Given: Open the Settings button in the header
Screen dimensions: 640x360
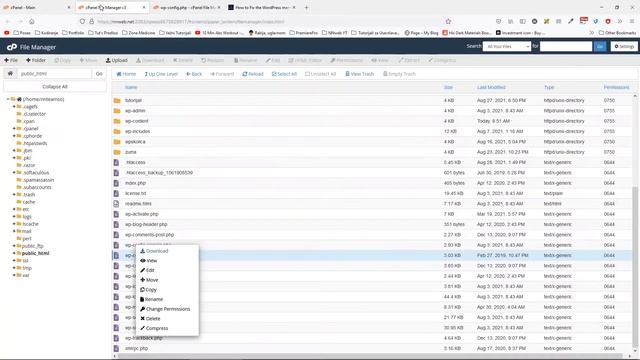Looking at the screenshot, I should click(624, 47).
